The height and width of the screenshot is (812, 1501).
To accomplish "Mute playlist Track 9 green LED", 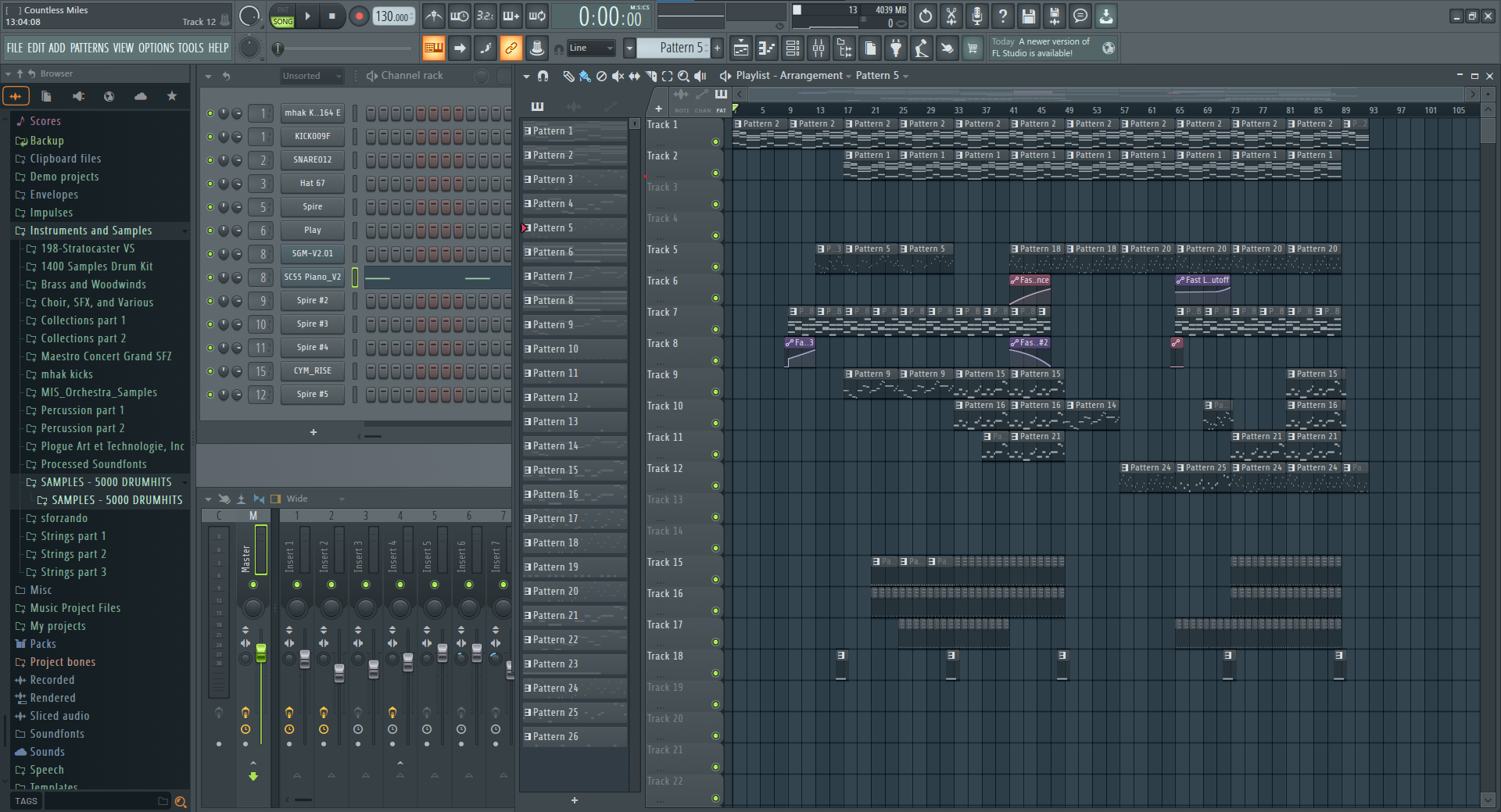I will 715,392.
